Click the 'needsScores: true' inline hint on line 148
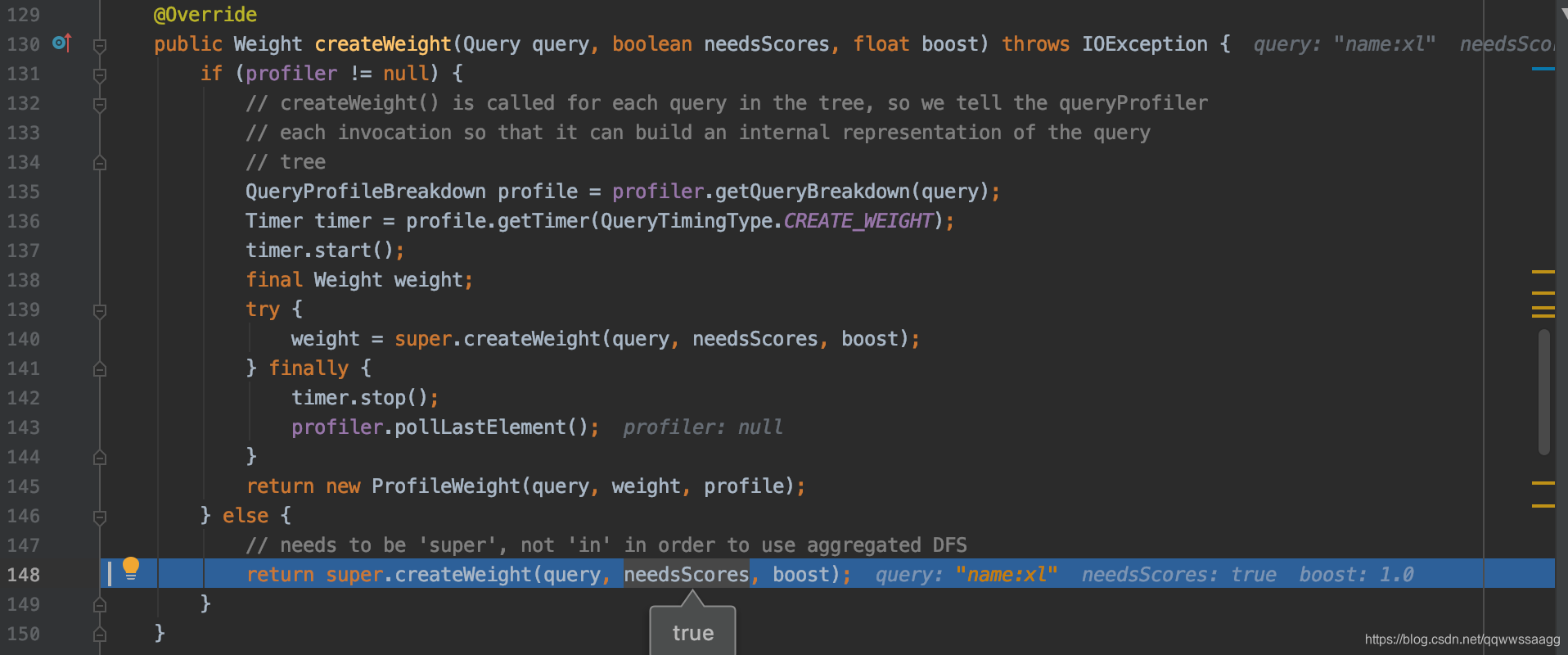Viewport: 1568px width, 655px height. 1178,575
